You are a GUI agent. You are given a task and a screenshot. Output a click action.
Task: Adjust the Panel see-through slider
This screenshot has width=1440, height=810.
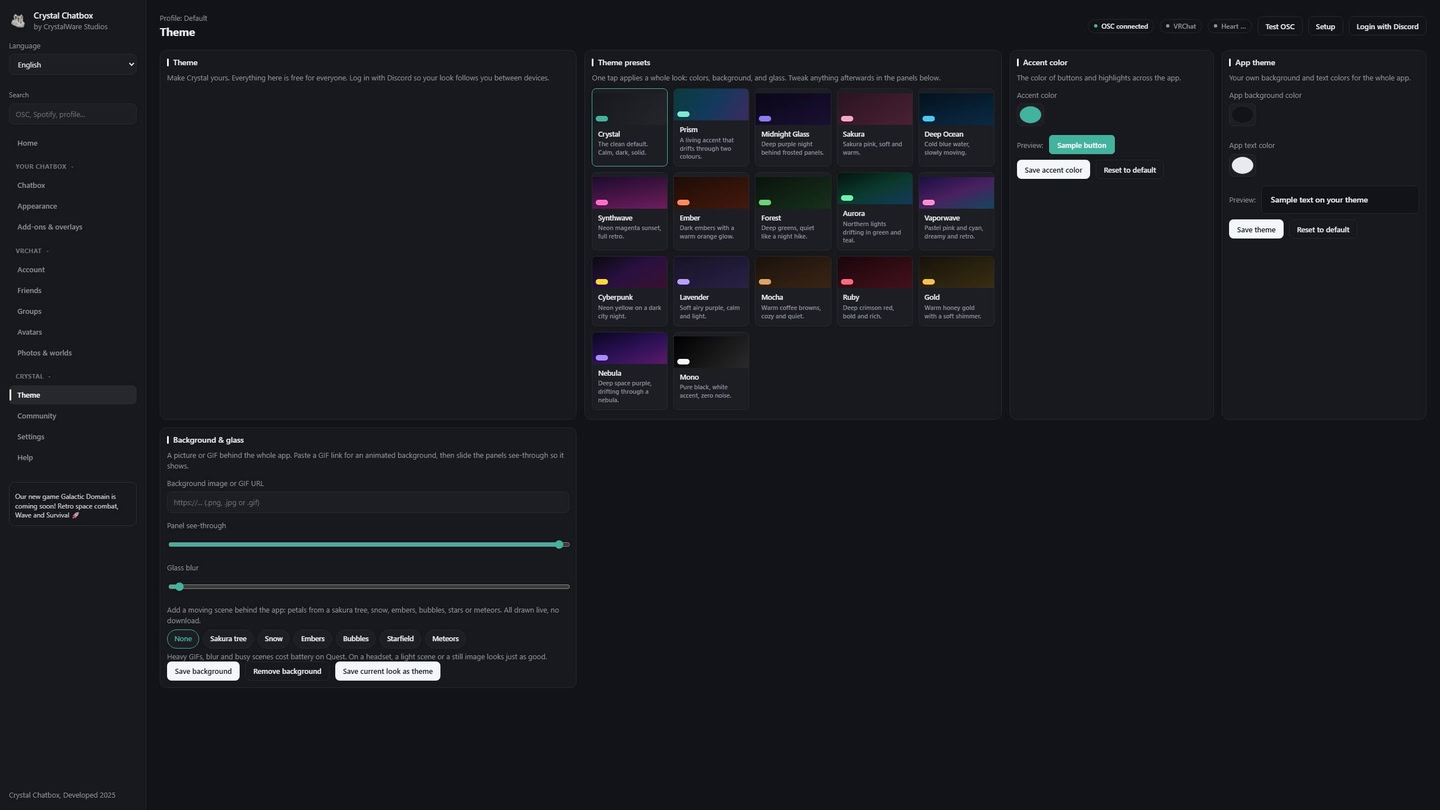pyautogui.click(x=368, y=545)
